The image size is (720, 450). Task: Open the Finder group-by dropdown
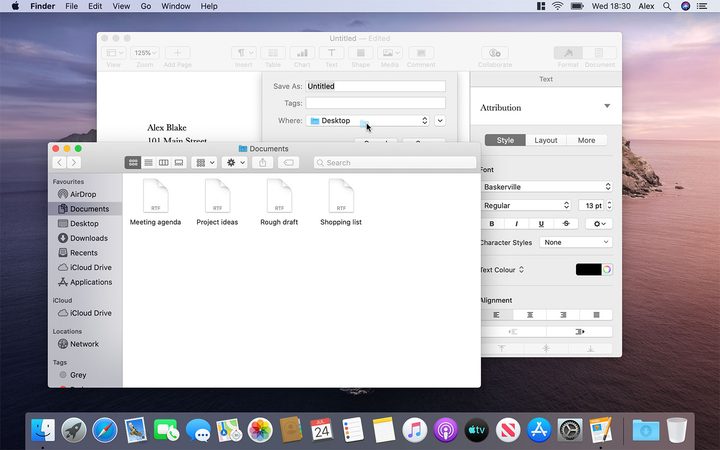[204, 163]
